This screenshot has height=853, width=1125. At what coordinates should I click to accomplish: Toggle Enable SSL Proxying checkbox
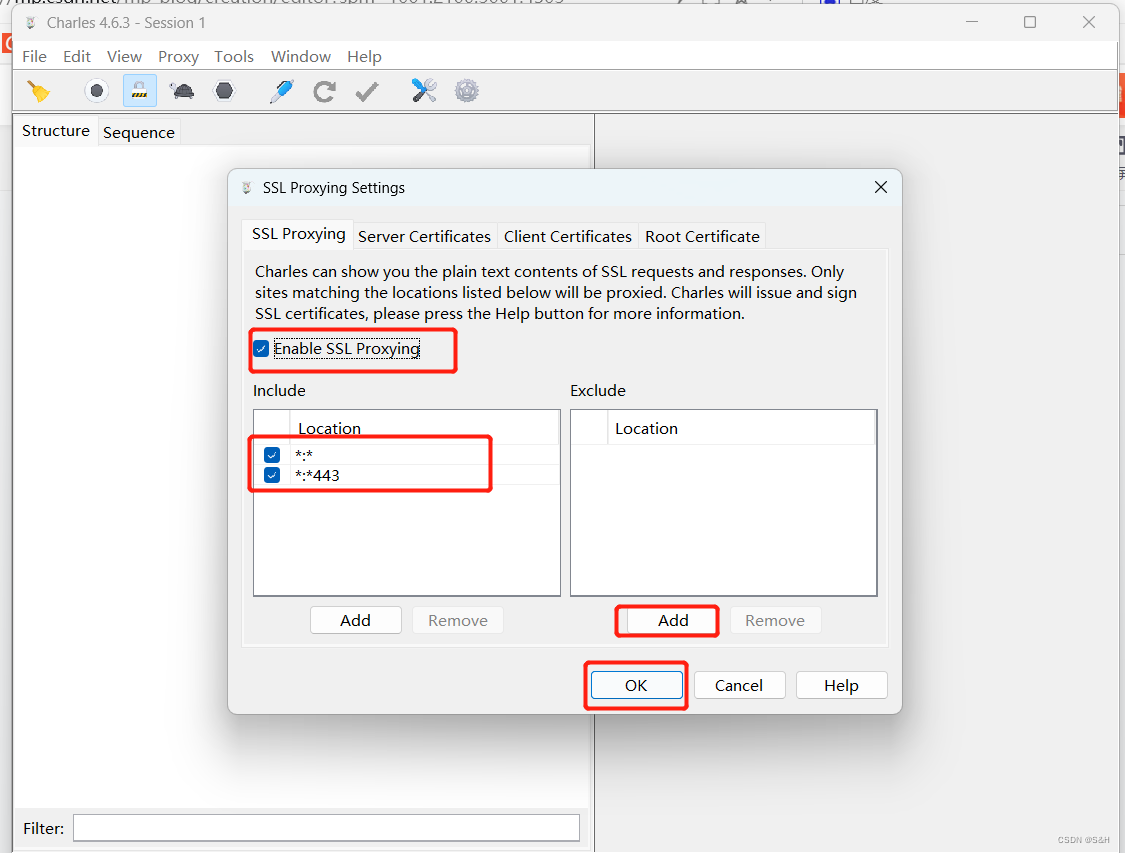click(261, 349)
